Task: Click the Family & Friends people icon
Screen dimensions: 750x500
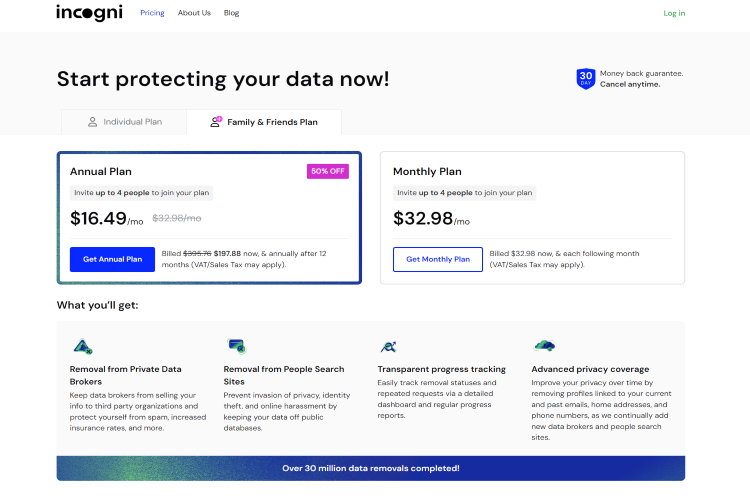Action: click(216, 122)
